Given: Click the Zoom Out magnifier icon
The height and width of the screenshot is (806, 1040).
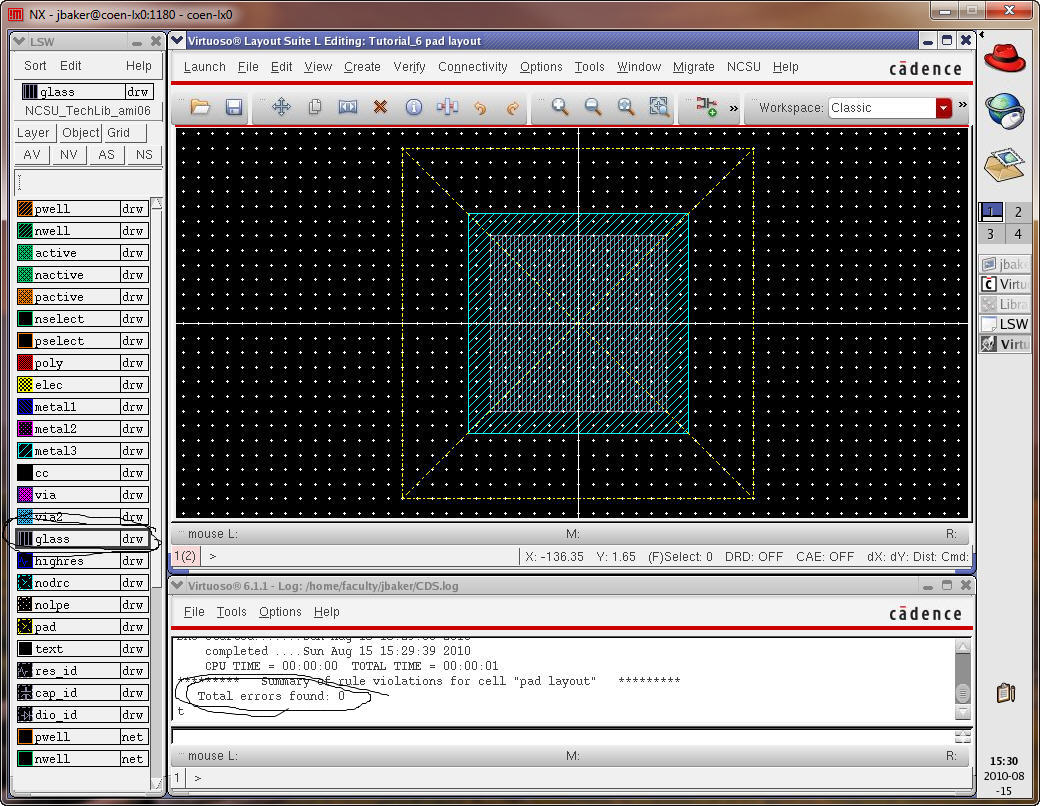Looking at the screenshot, I should [x=593, y=107].
